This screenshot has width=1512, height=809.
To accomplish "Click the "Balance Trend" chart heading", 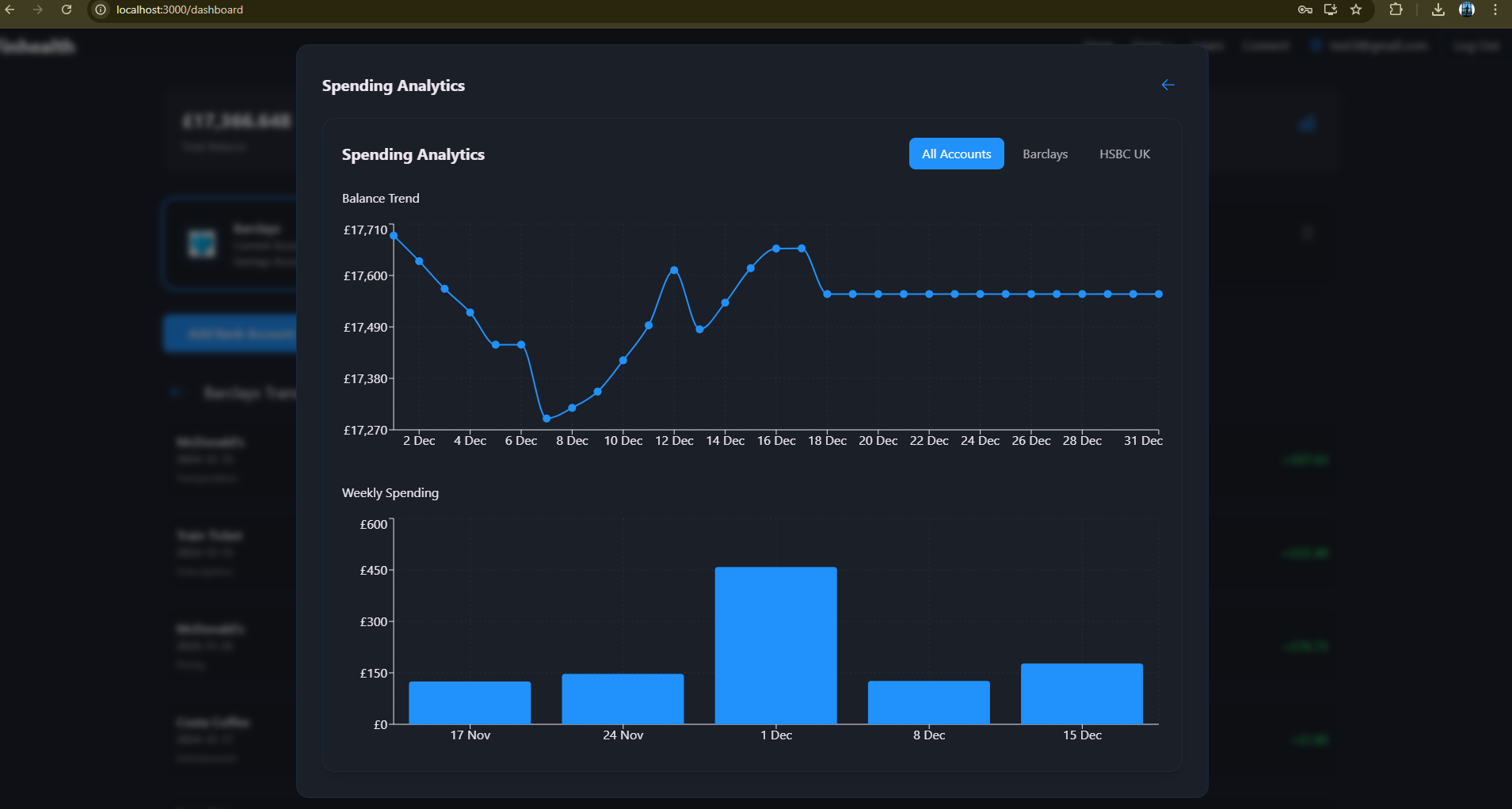I will click(x=380, y=198).
